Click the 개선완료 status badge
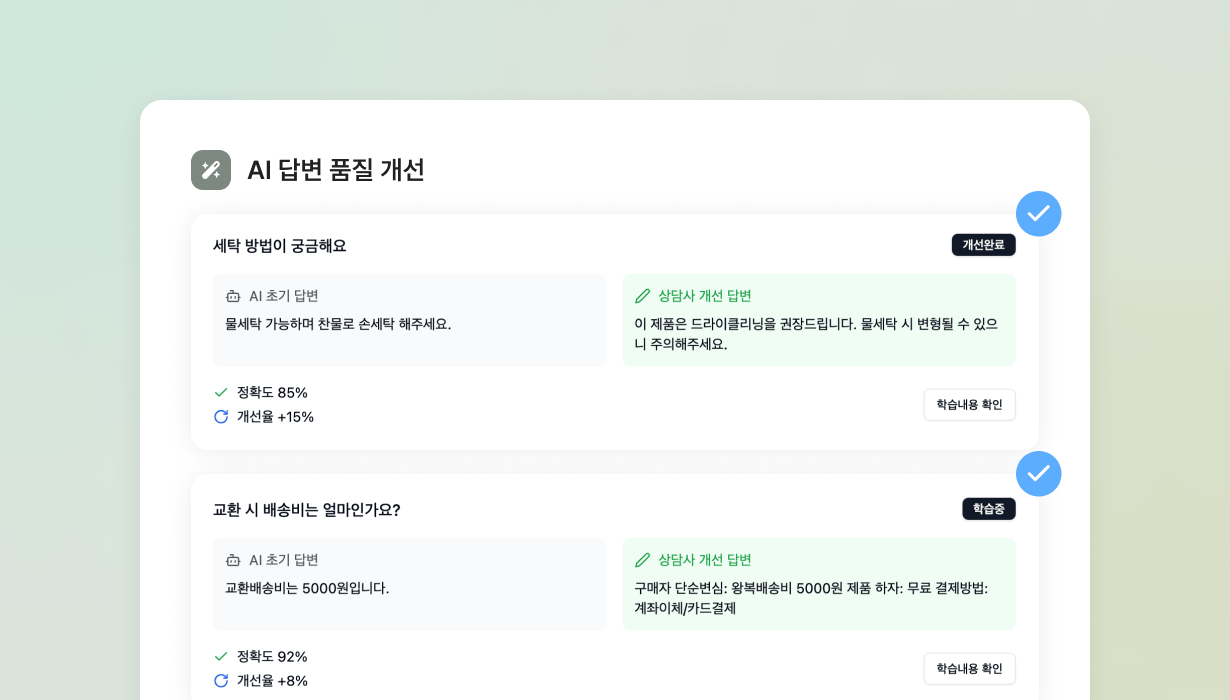The width and height of the screenshot is (1230, 700). (x=983, y=245)
